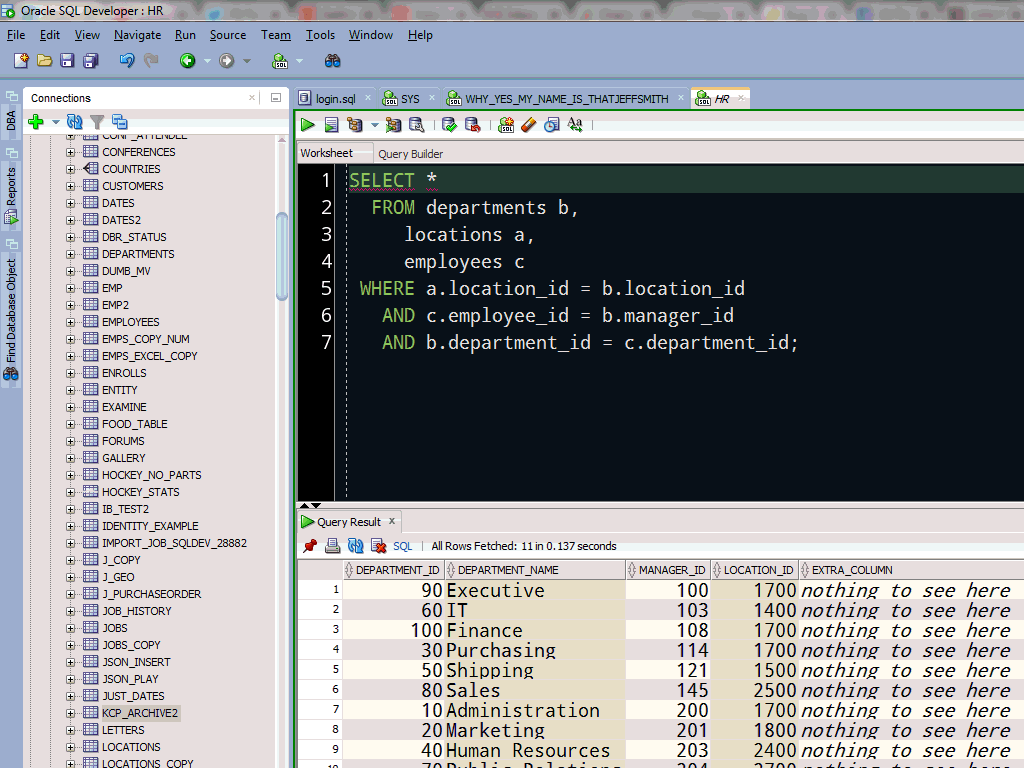
Task: Expand the EMPLOYEES table node
Action: pos(71,322)
